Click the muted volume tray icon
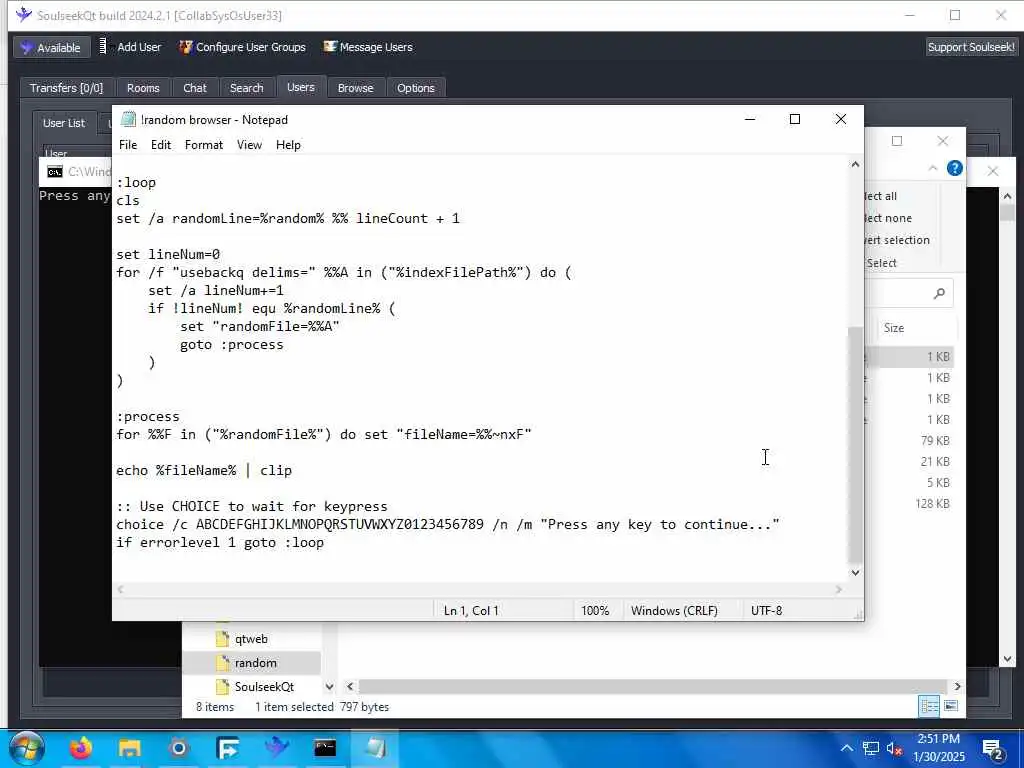Screen dimensions: 1024x768 click(894, 748)
